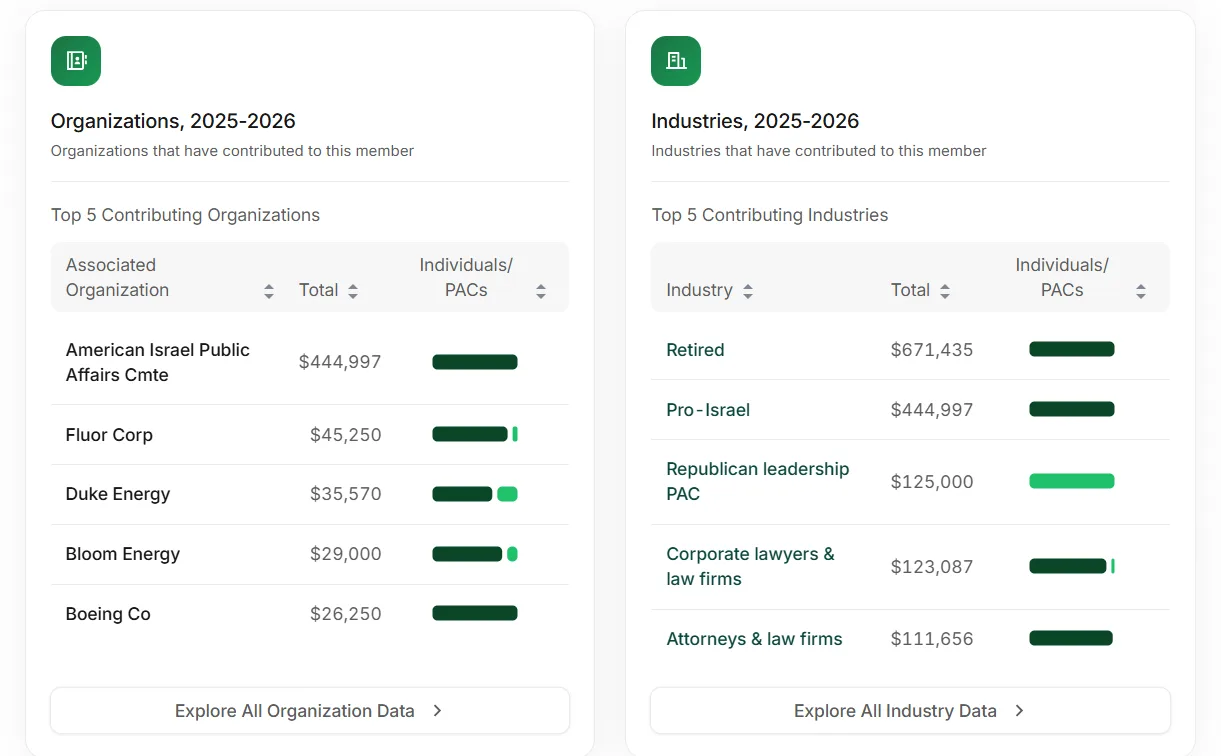Sort by Associated Organization column arrows
Viewport: 1221px width, 756px height.
click(269, 291)
